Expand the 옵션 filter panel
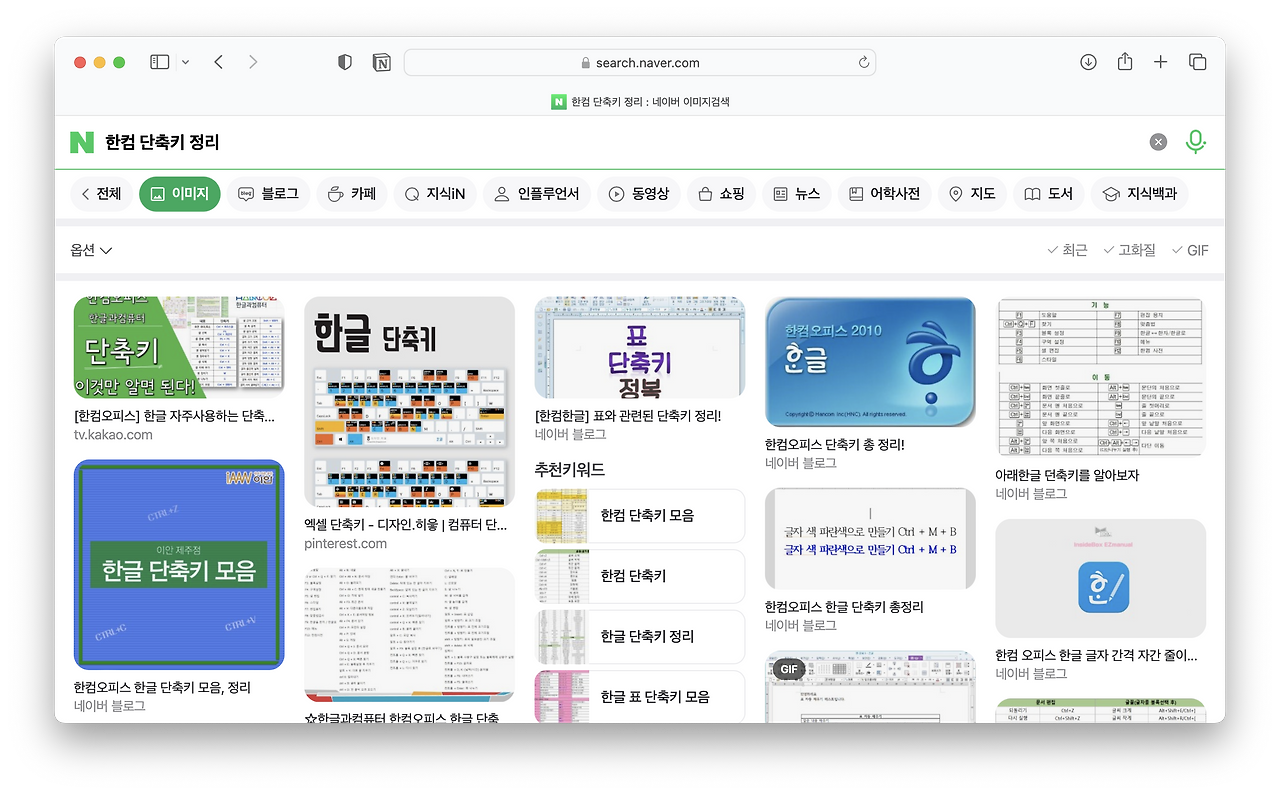The height and width of the screenshot is (795, 1280). 90,250
